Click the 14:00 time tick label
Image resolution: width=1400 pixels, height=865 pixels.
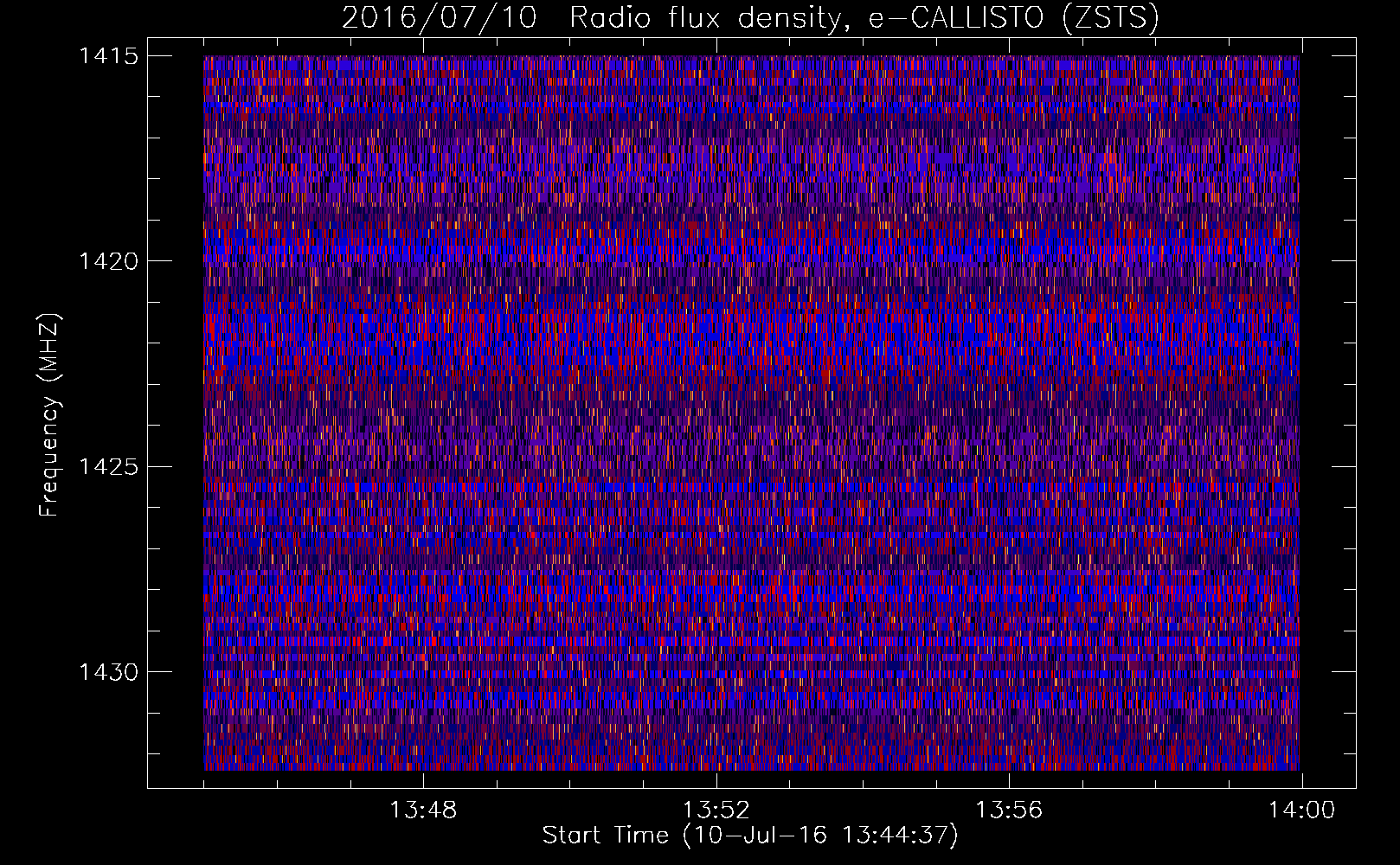[x=1302, y=811]
